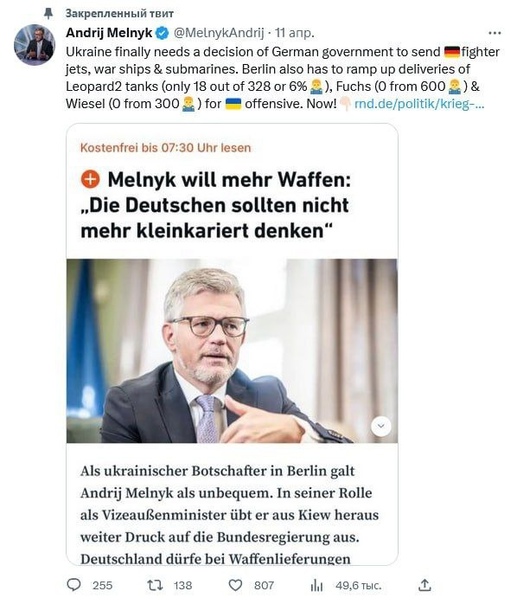Open Andrij Melnyk profile avatar
The width and height of the screenshot is (517, 604).
click(34, 44)
